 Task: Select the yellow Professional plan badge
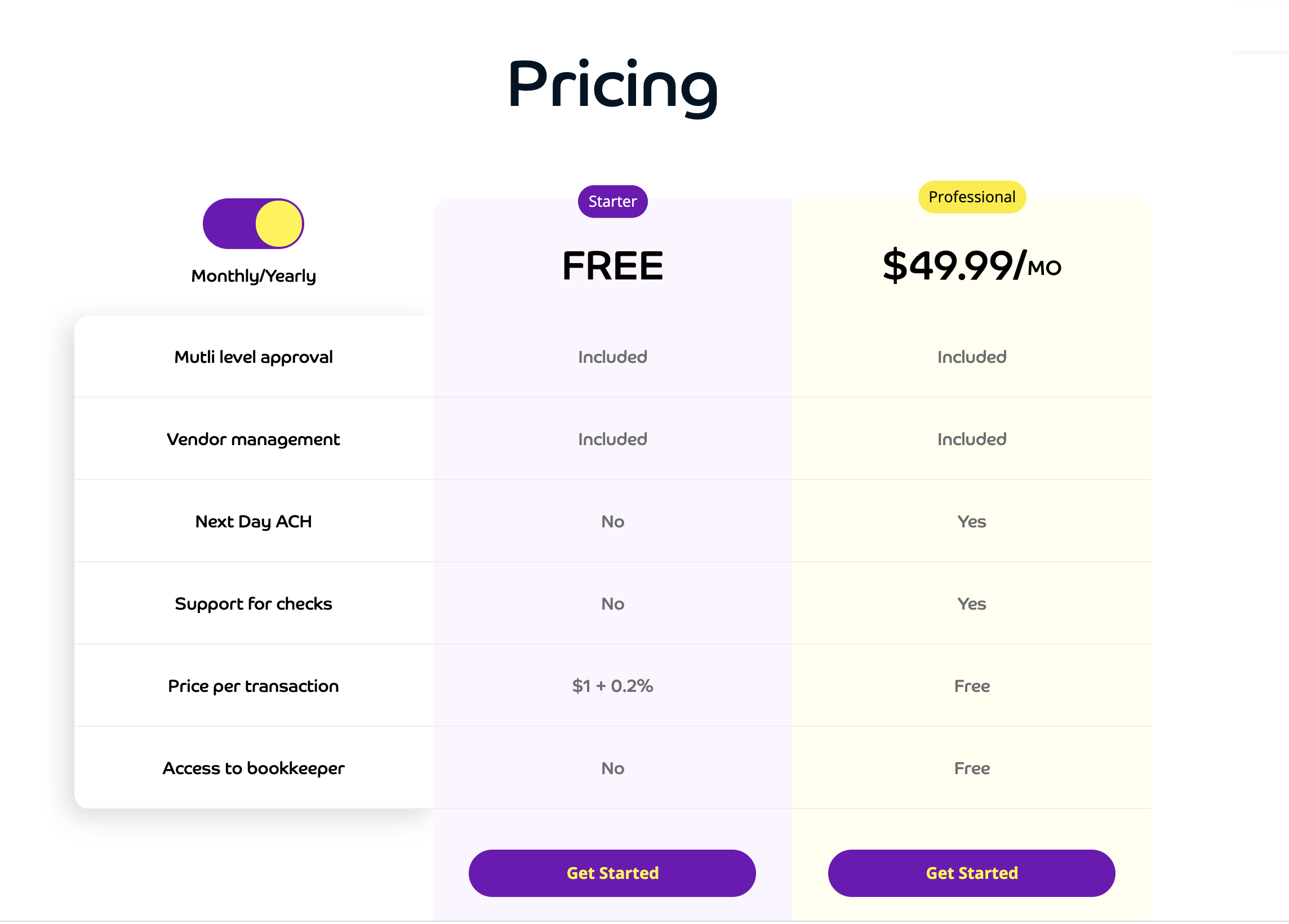click(971, 197)
